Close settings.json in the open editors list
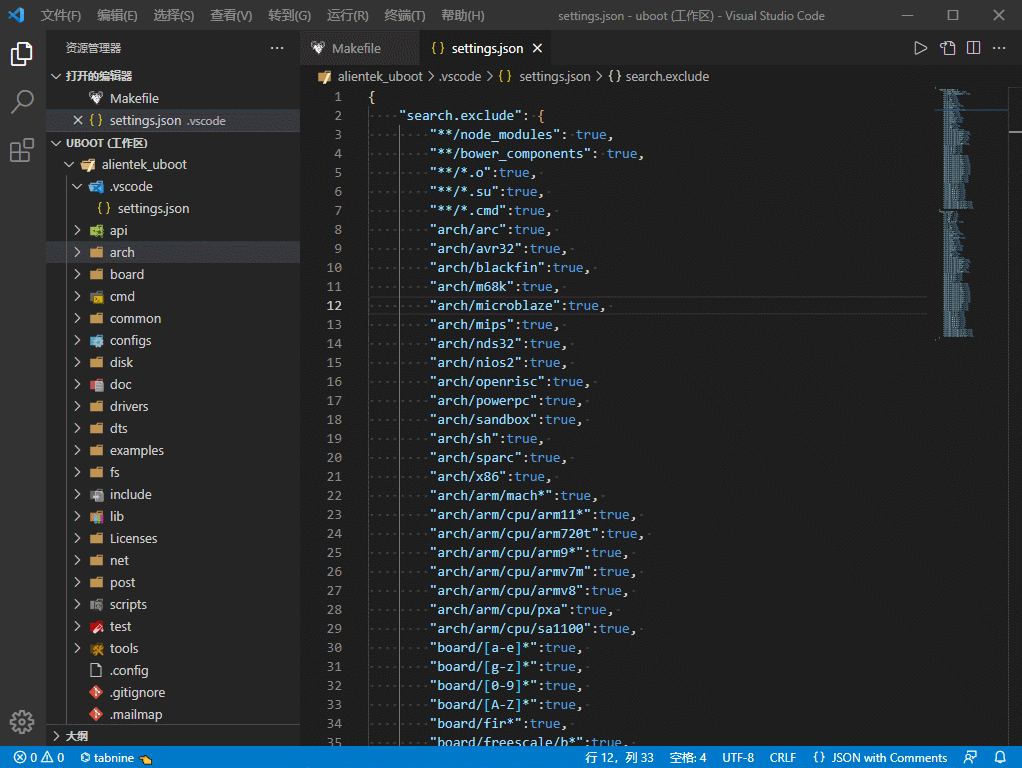This screenshot has width=1022, height=768. tap(78, 120)
